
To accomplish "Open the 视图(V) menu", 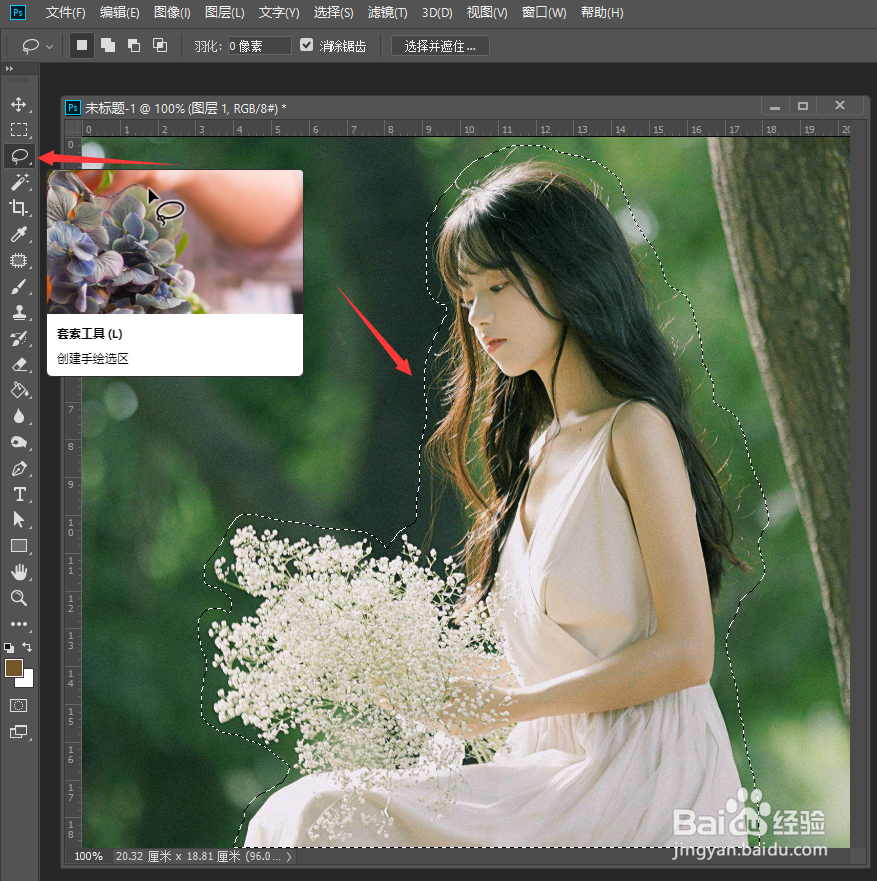I will (487, 12).
